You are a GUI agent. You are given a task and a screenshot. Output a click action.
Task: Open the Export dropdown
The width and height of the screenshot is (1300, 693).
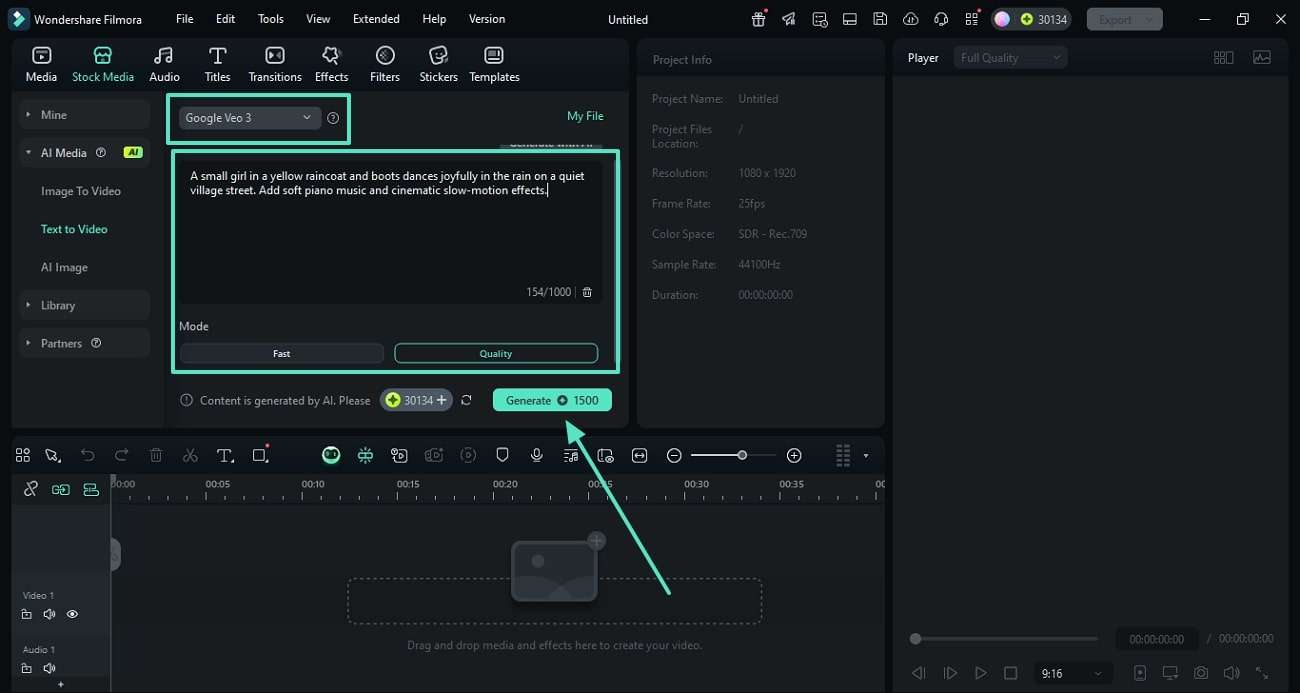coord(1124,19)
